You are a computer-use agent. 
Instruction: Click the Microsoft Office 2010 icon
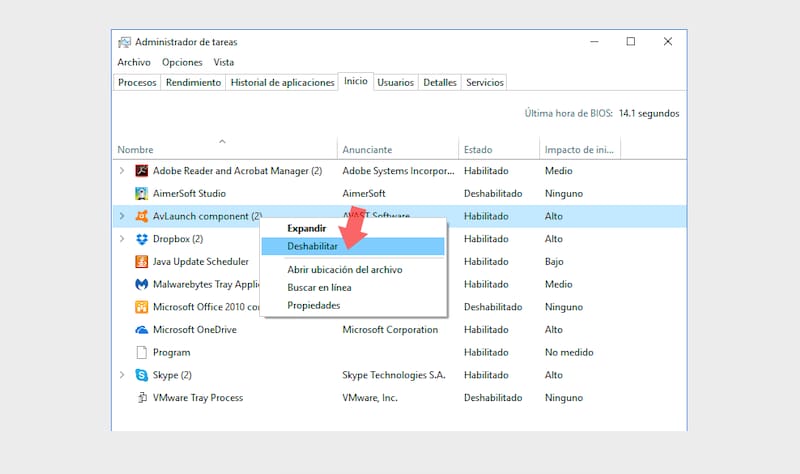click(x=141, y=307)
